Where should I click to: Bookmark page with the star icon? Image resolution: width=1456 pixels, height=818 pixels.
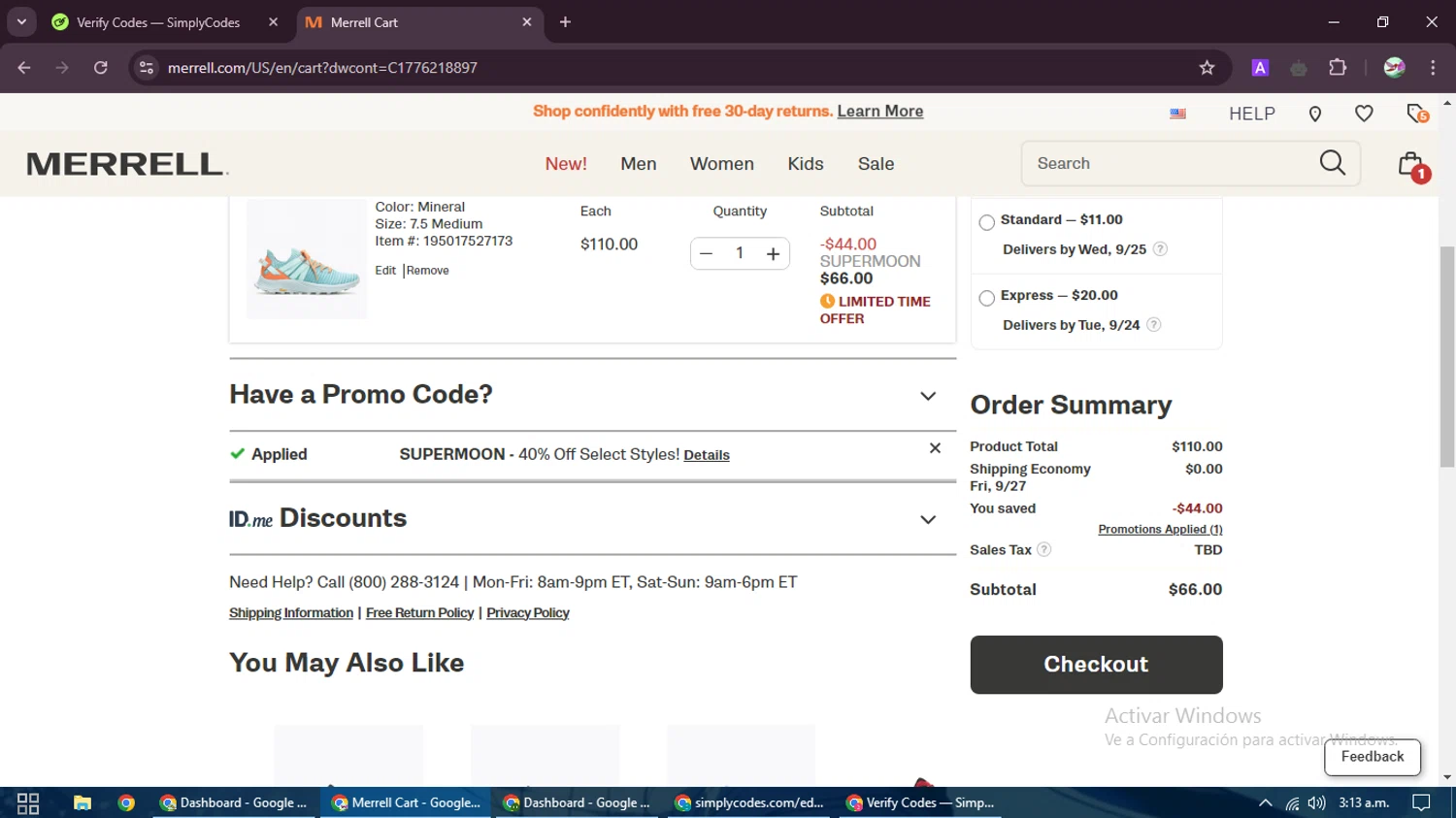pyautogui.click(x=1207, y=68)
